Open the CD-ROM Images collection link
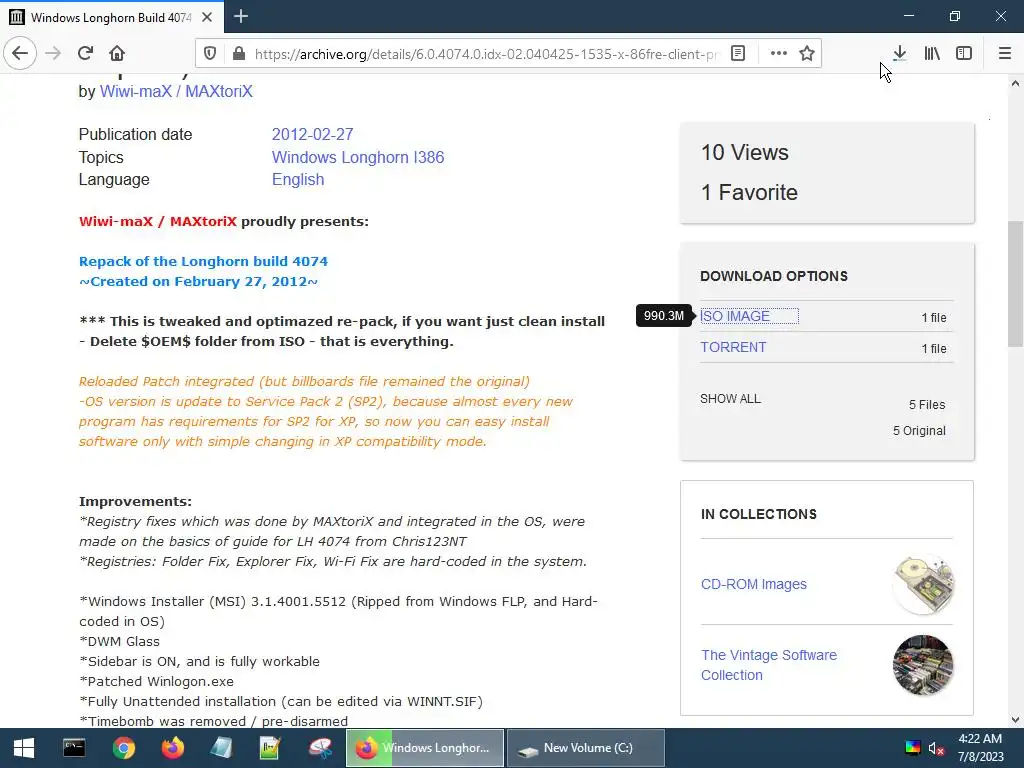1024x768 pixels. pos(754,584)
